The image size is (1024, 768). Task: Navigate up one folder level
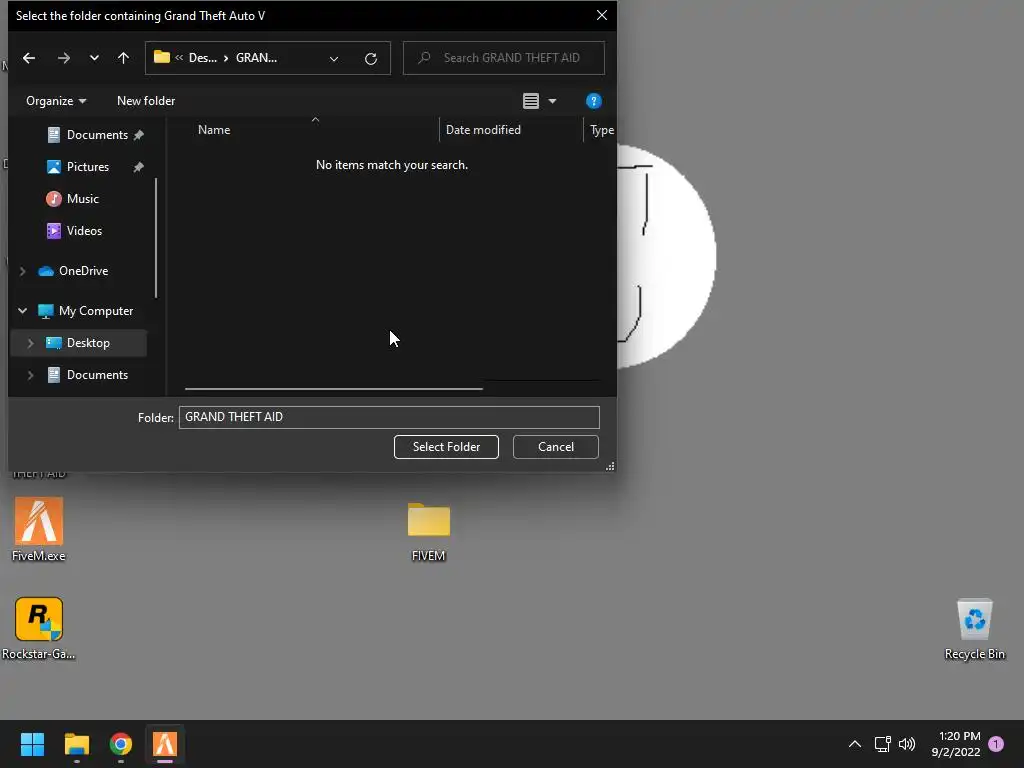(123, 58)
